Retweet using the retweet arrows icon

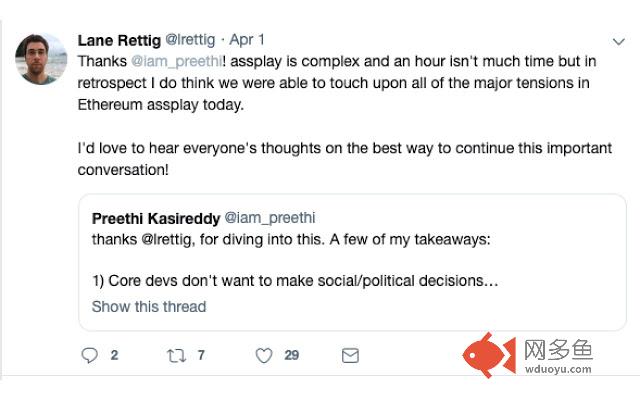pyautogui.click(x=174, y=355)
